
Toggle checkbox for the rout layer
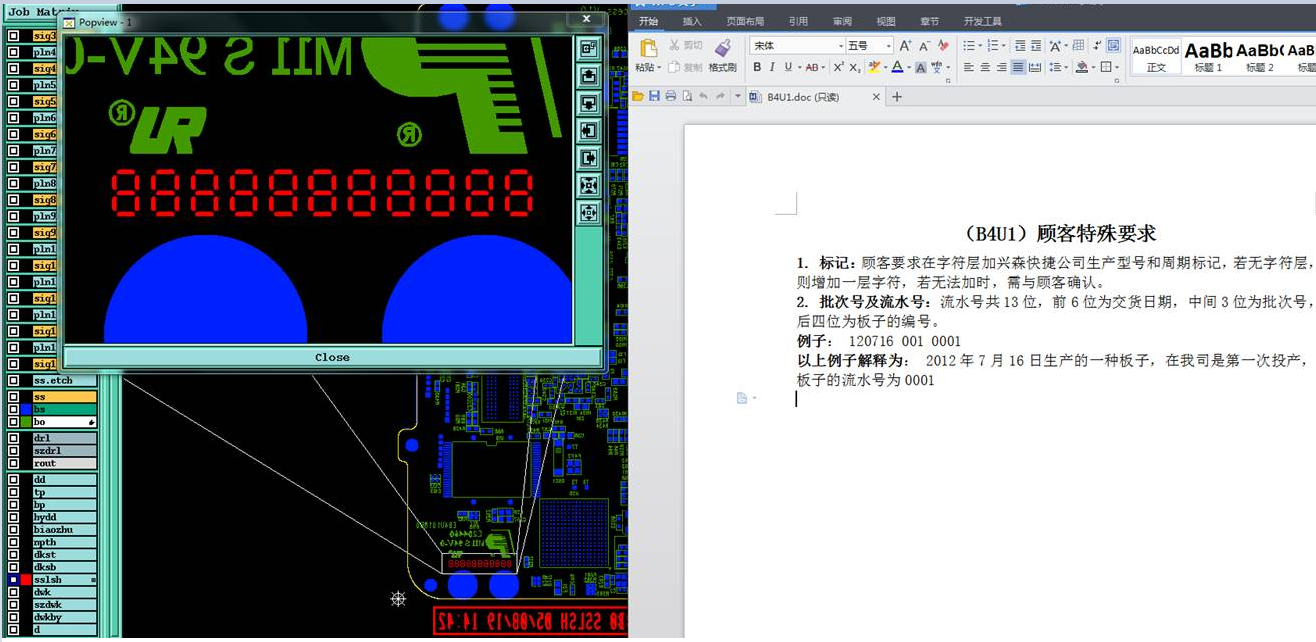tap(13, 463)
